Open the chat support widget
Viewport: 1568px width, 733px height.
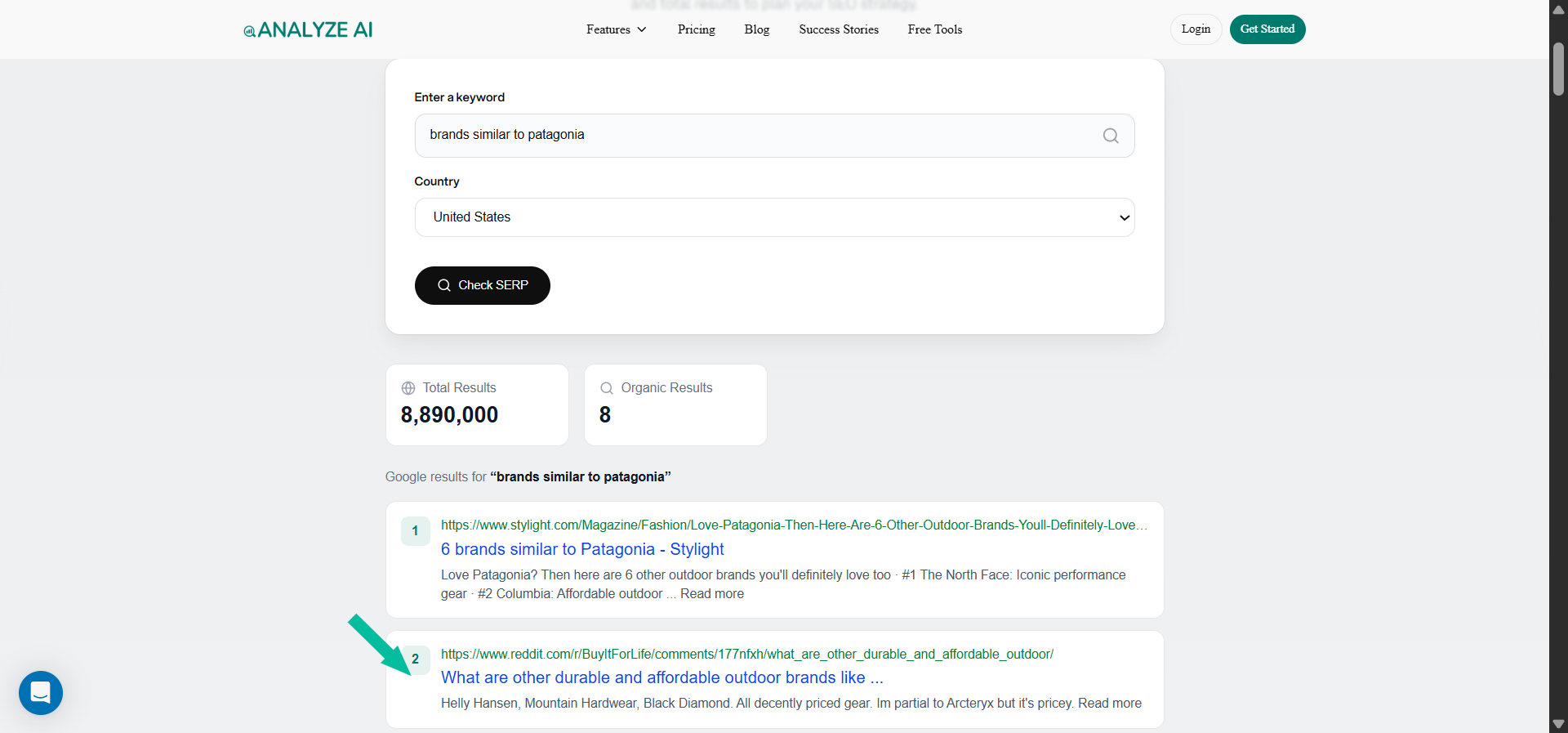(41, 693)
